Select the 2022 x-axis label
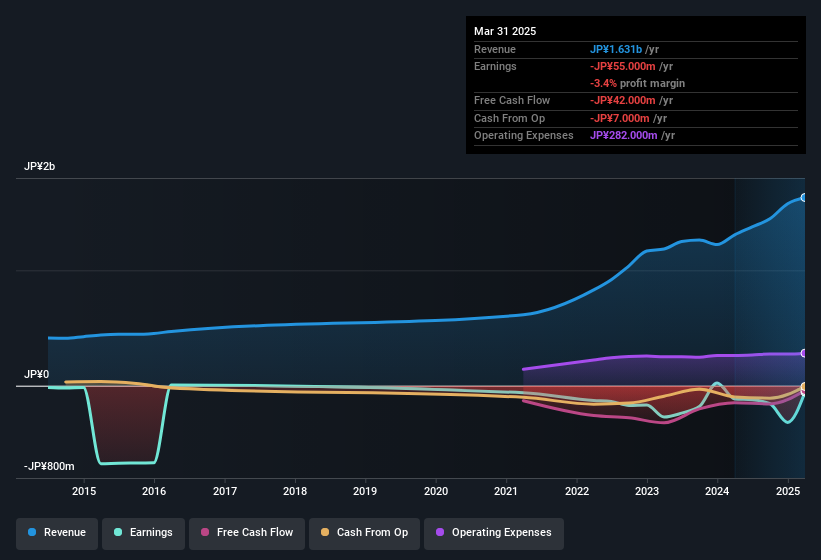This screenshot has width=821, height=560. pos(576,491)
